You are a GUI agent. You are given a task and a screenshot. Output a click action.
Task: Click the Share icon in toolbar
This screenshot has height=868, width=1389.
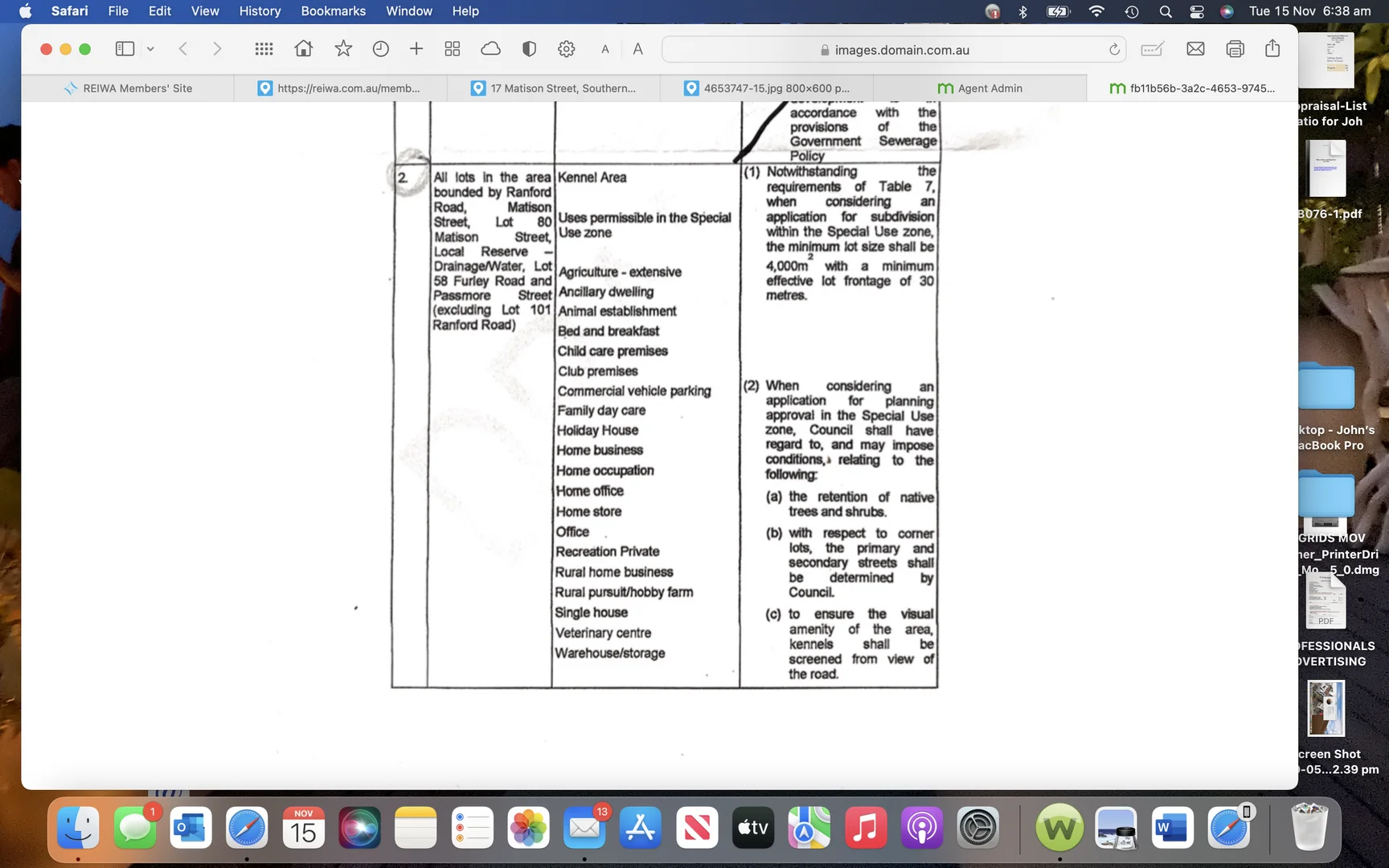coord(1272,49)
